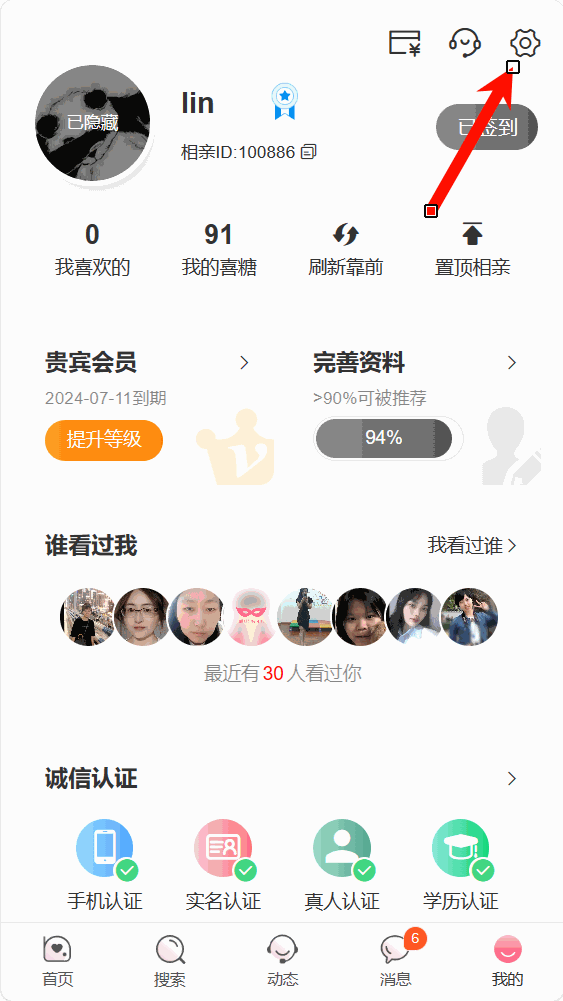Expand 完善资料 section chevron
The width and height of the screenshot is (563, 1001).
[512, 363]
